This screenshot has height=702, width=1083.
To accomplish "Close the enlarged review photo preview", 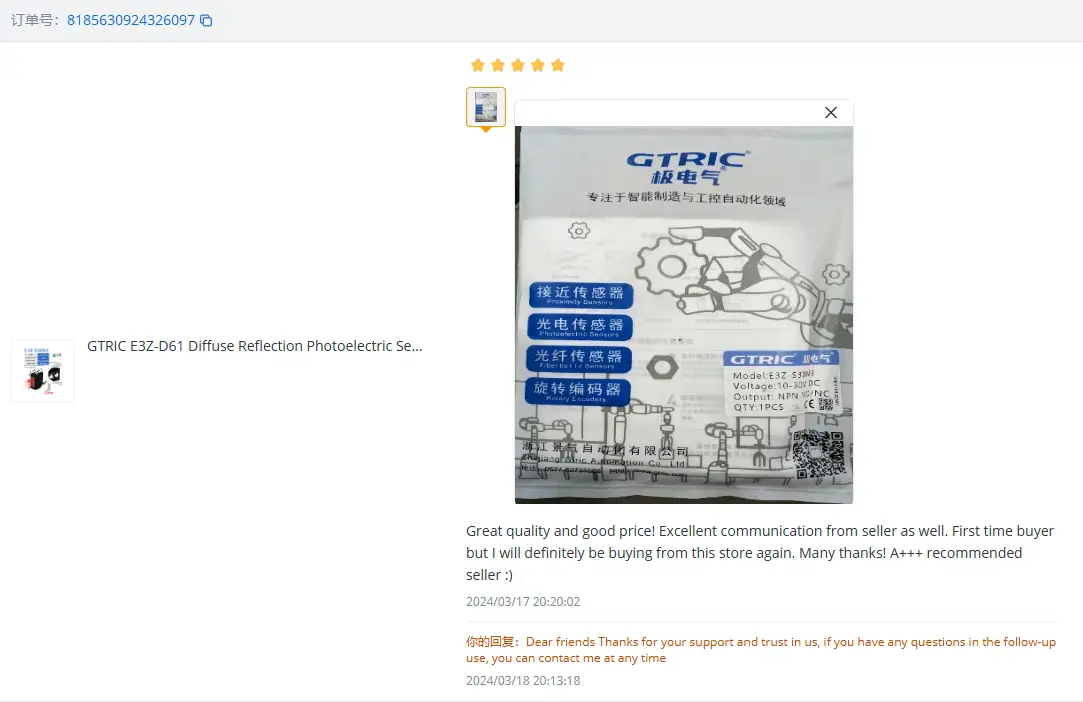I will [x=830, y=113].
